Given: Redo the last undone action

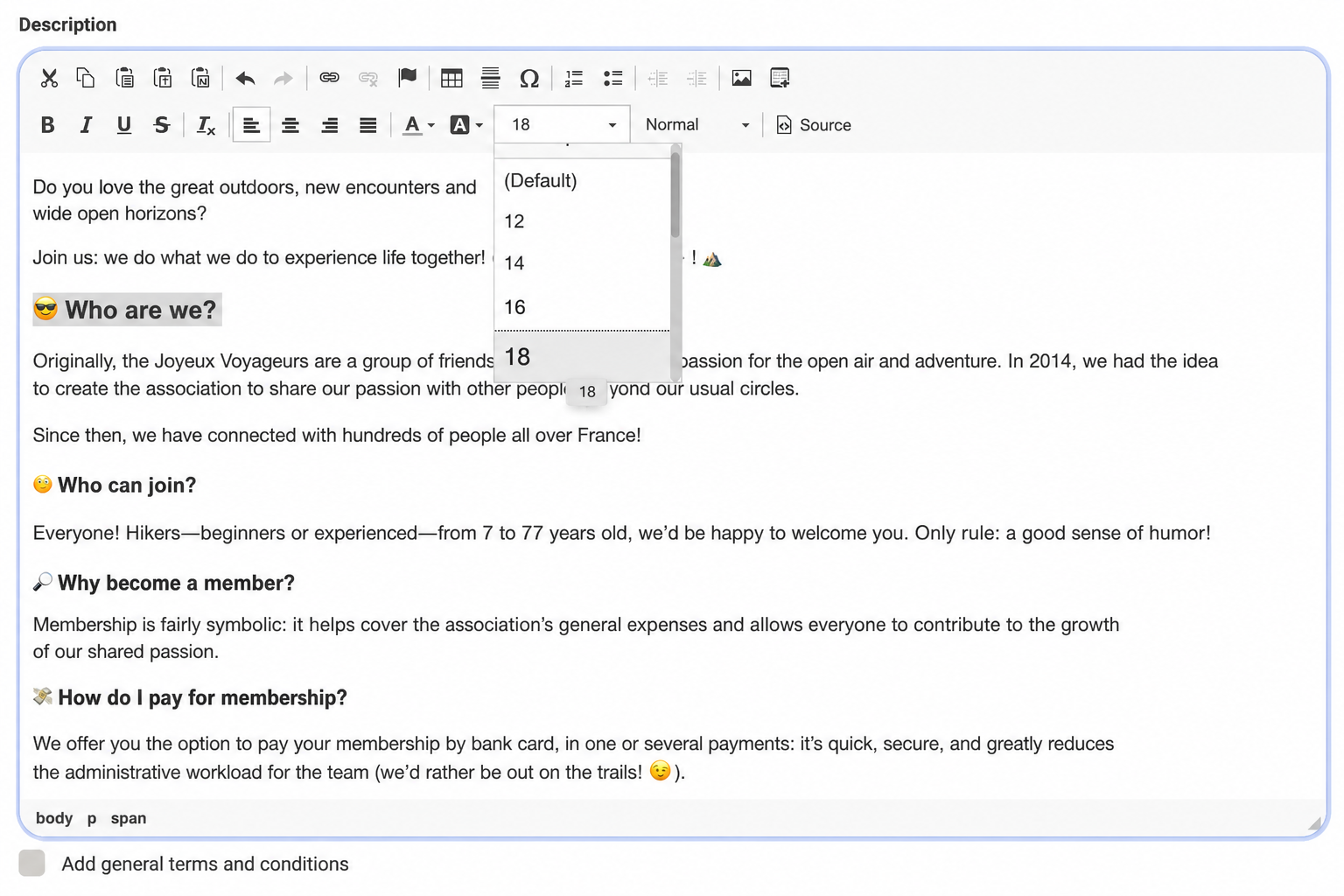Looking at the screenshot, I should coord(283,78).
